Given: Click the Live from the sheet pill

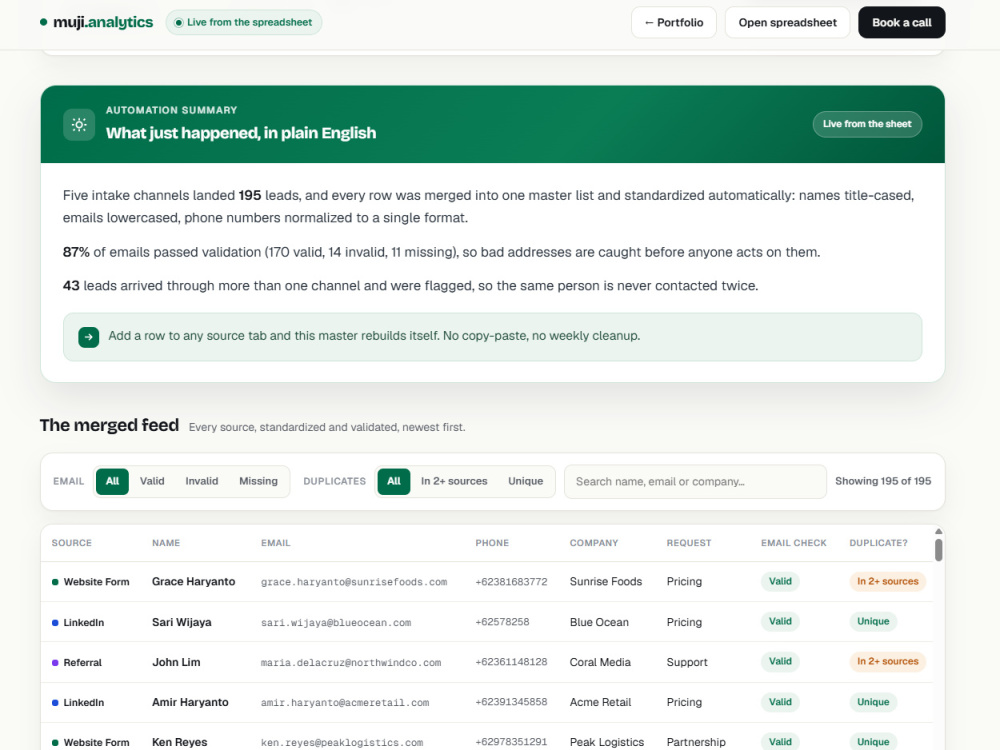Looking at the screenshot, I should click(x=867, y=124).
